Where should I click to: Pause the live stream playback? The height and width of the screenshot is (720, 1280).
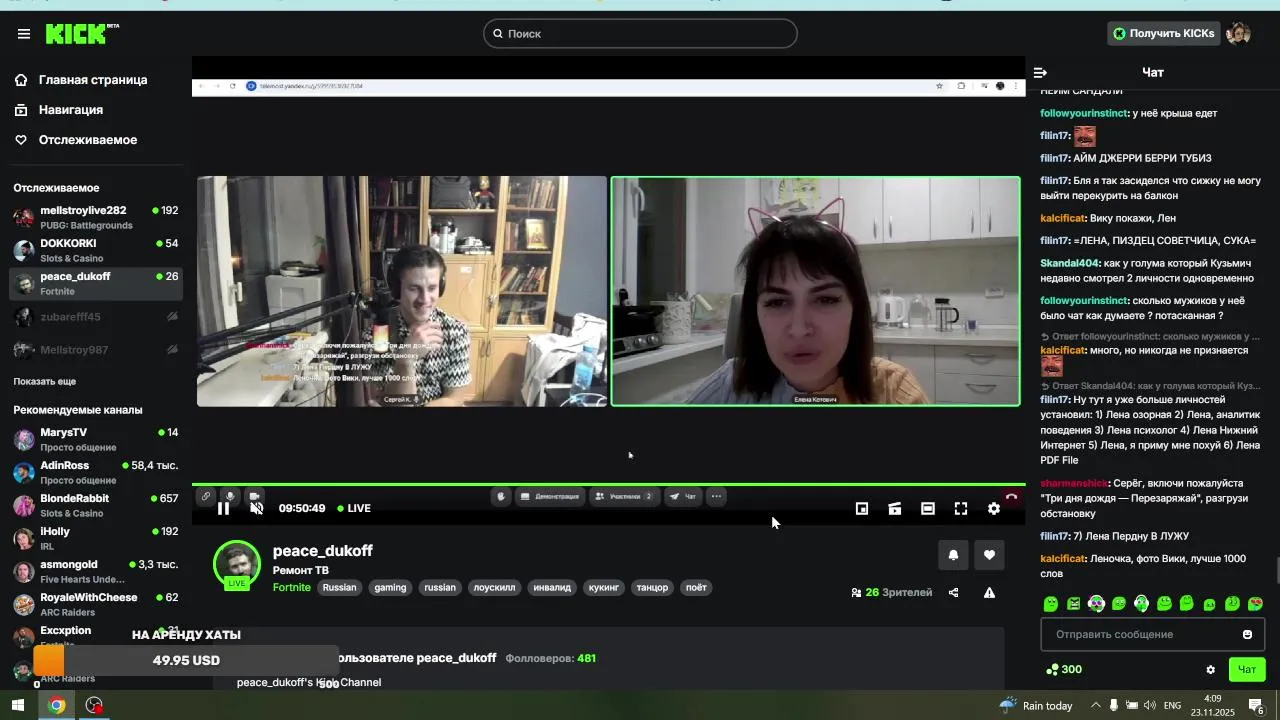point(223,508)
